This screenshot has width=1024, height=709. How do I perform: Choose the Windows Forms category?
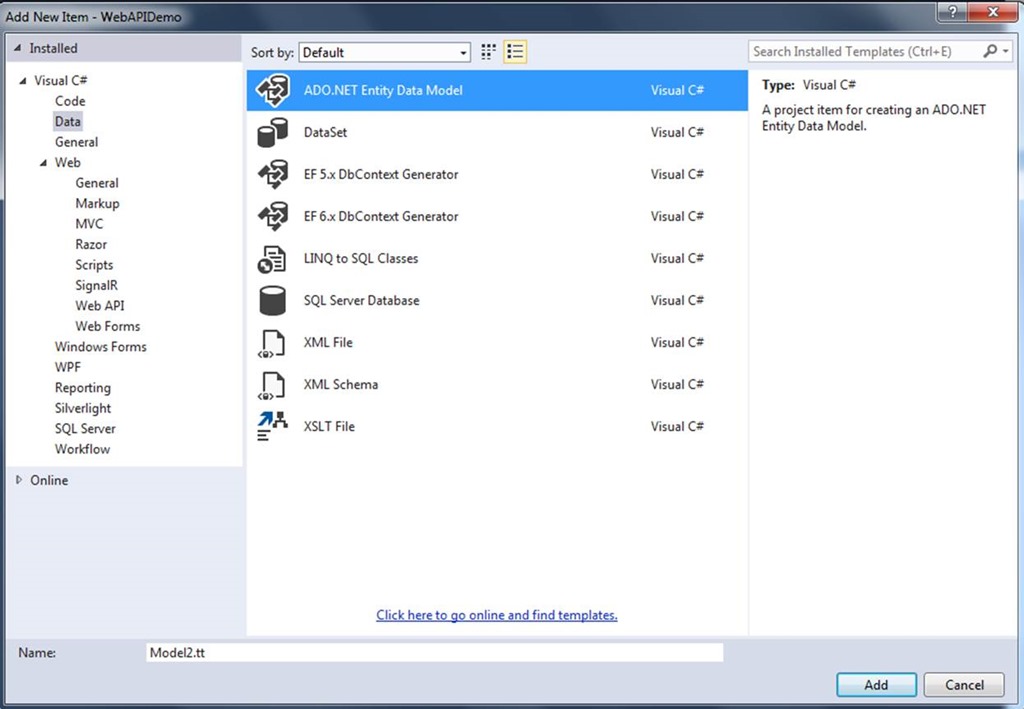(x=101, y=347)
